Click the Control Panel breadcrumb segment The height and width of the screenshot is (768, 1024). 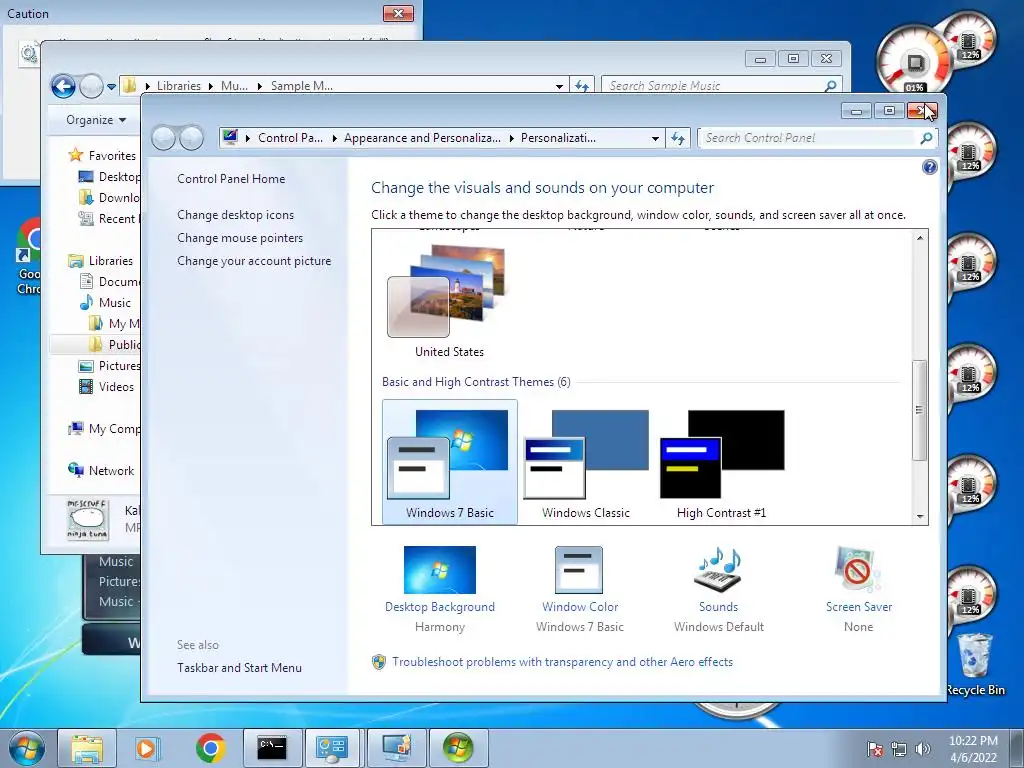coord(290,138)
